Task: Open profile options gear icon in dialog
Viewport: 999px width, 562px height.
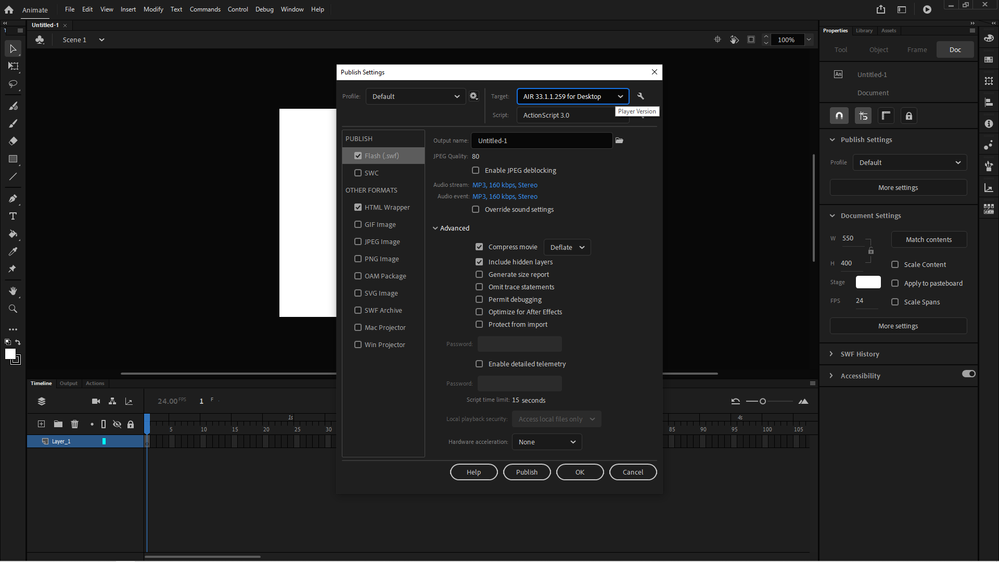Action: pos(474,97)
